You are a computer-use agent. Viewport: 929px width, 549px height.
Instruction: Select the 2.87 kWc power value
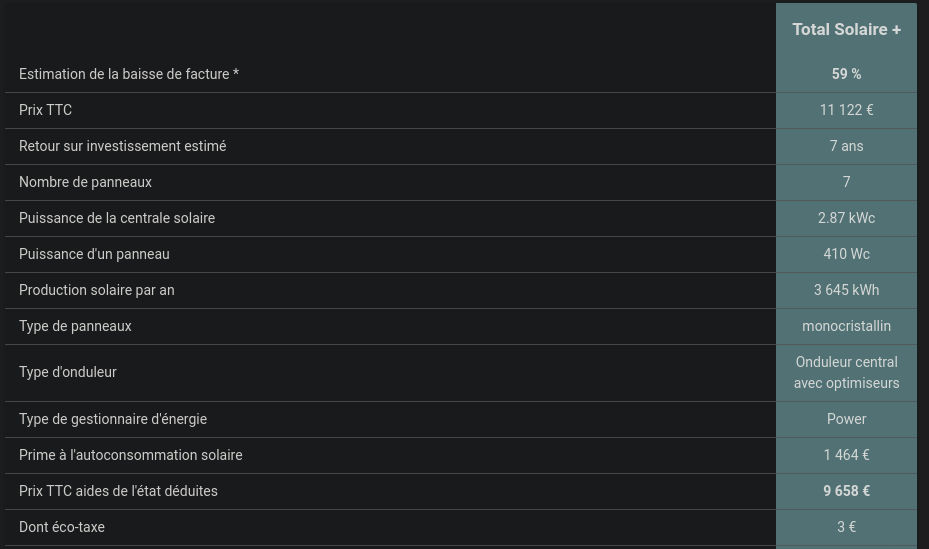(x=846, y=218)
